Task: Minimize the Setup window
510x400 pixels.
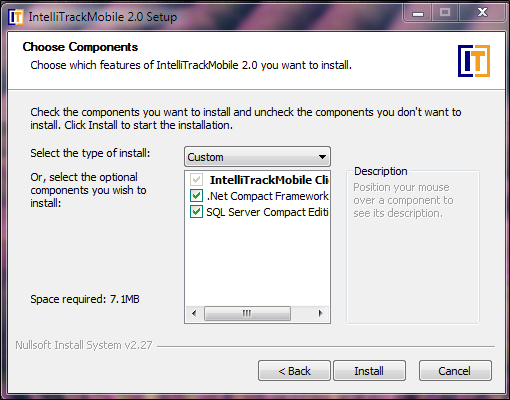Action: point(418,13)
